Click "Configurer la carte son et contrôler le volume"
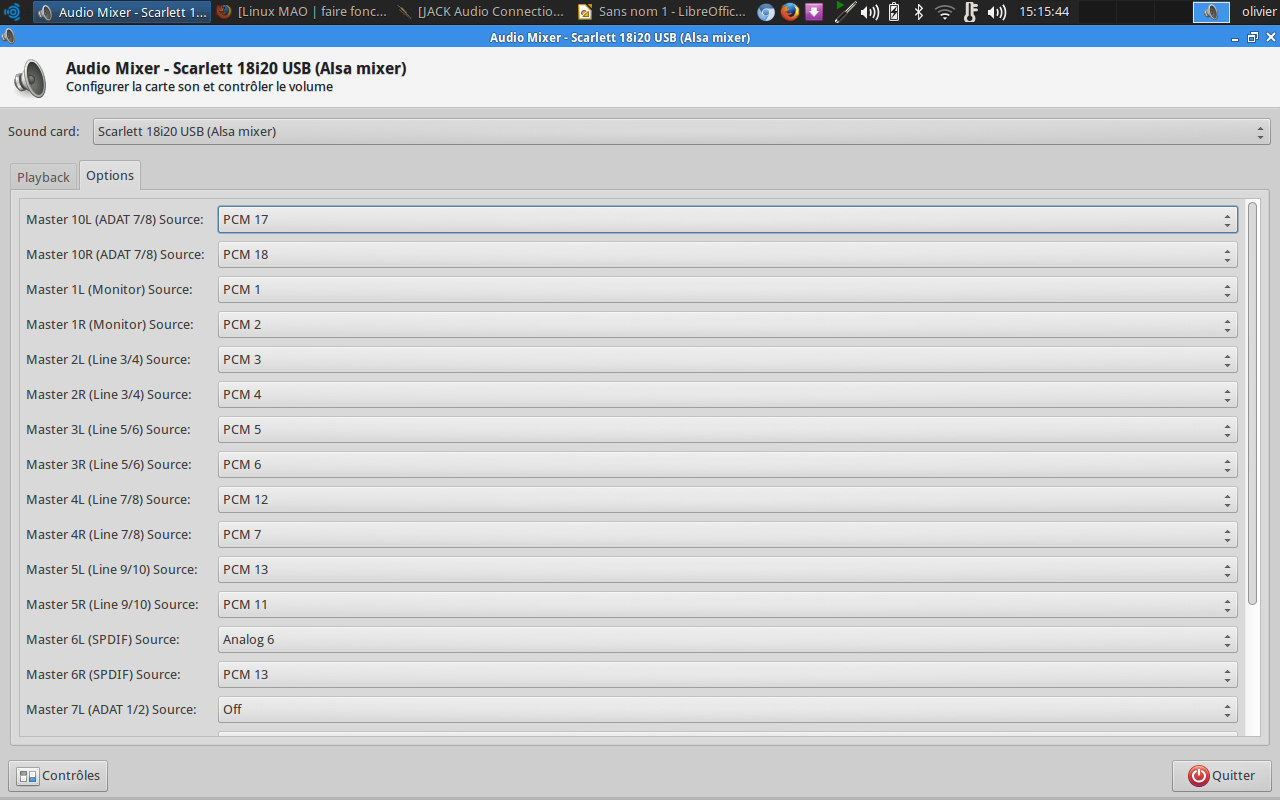1280x800 pixels. [199, 87]
